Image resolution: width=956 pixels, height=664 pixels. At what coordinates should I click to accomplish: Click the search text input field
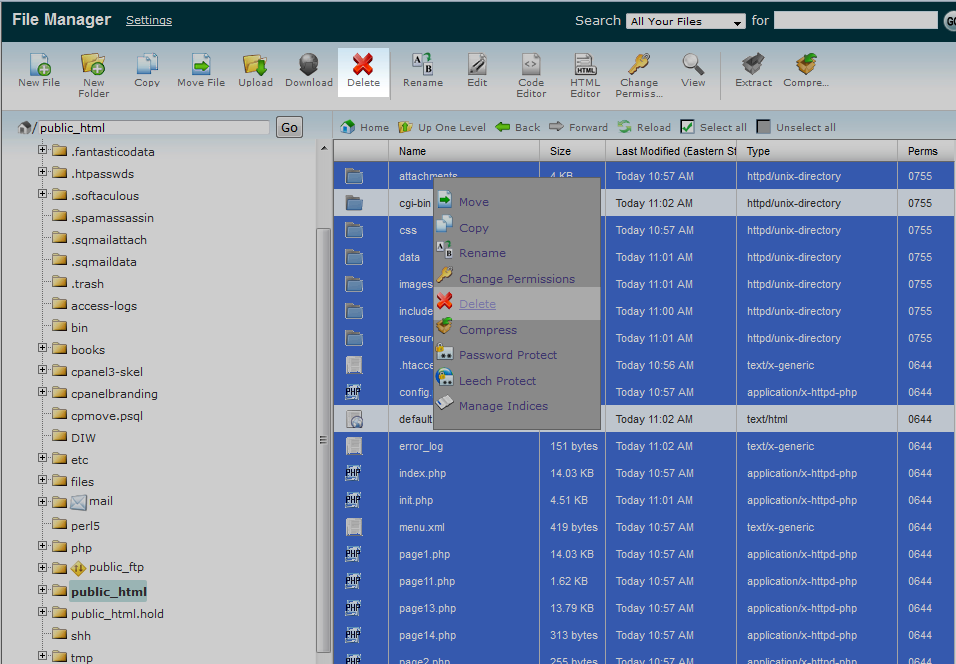pos(855,21)
